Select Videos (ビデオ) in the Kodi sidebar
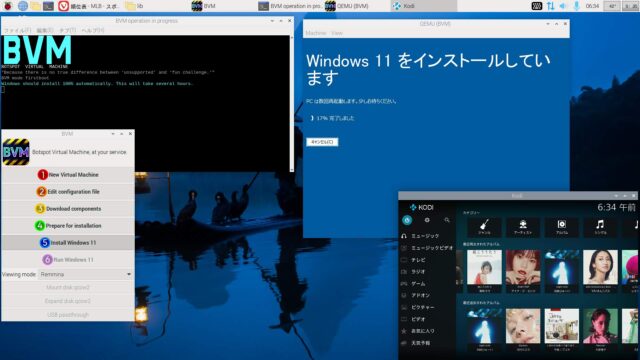 point(427,319)
